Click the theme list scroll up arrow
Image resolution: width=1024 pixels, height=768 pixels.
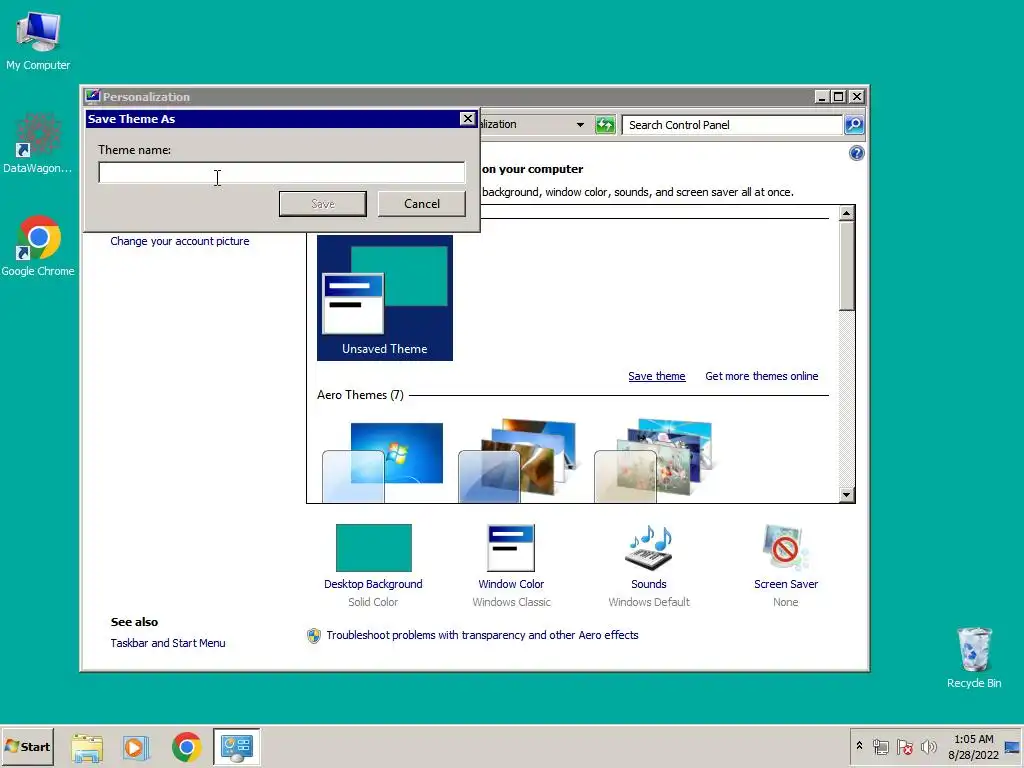(x=846, y=214)
